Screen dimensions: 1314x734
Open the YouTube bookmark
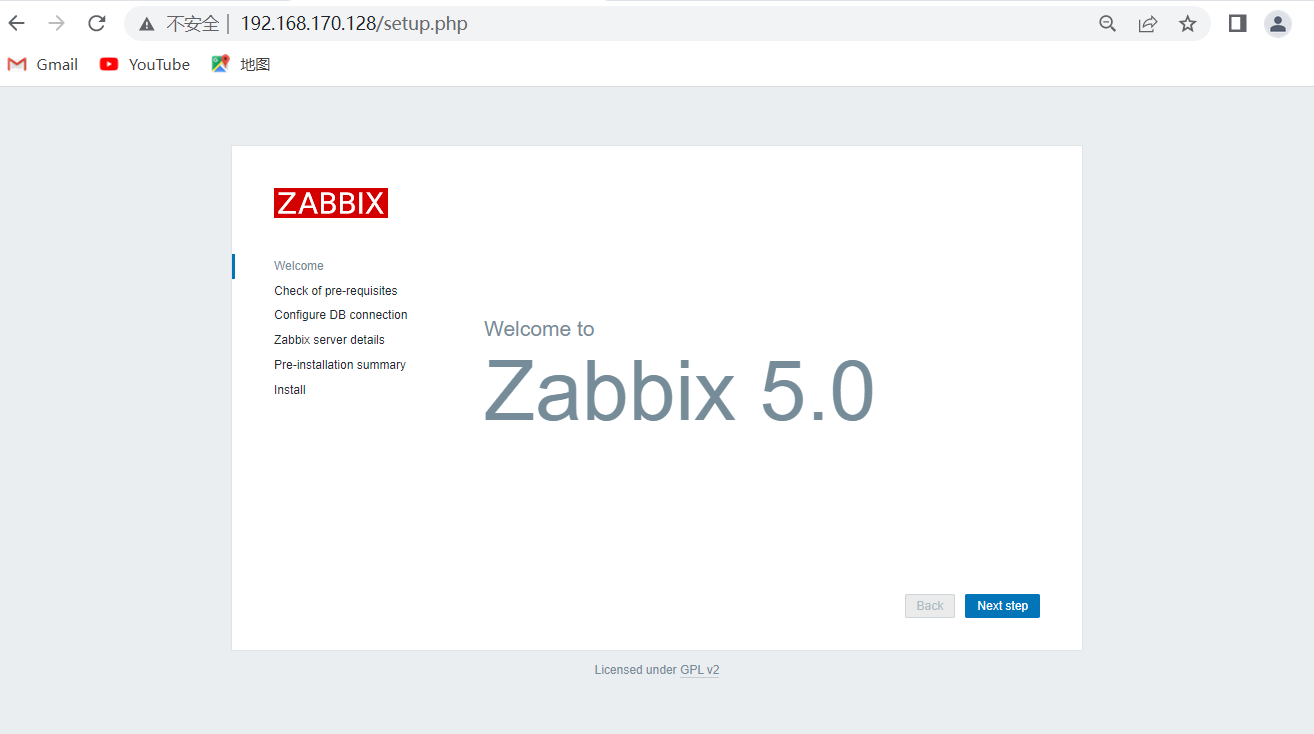[x=145, y=64]
